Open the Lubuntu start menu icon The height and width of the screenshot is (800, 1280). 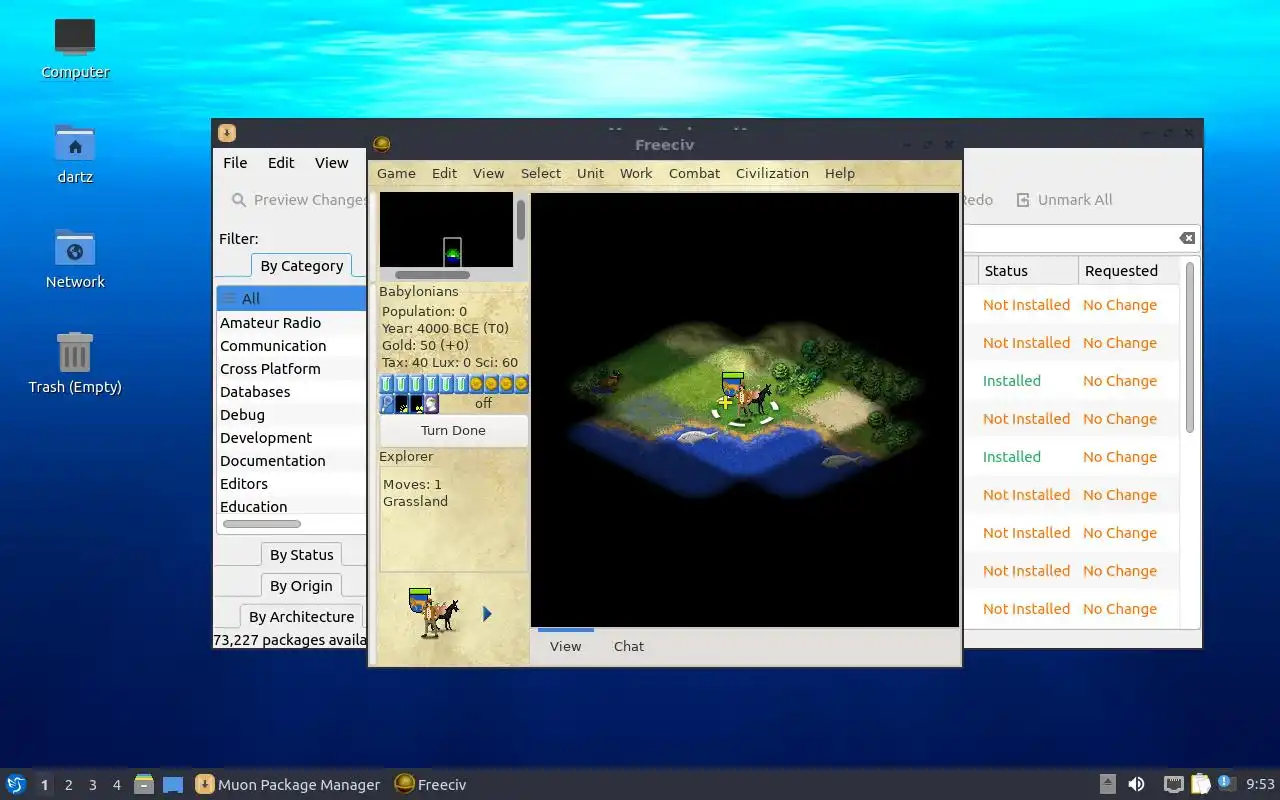click(16, 784)
